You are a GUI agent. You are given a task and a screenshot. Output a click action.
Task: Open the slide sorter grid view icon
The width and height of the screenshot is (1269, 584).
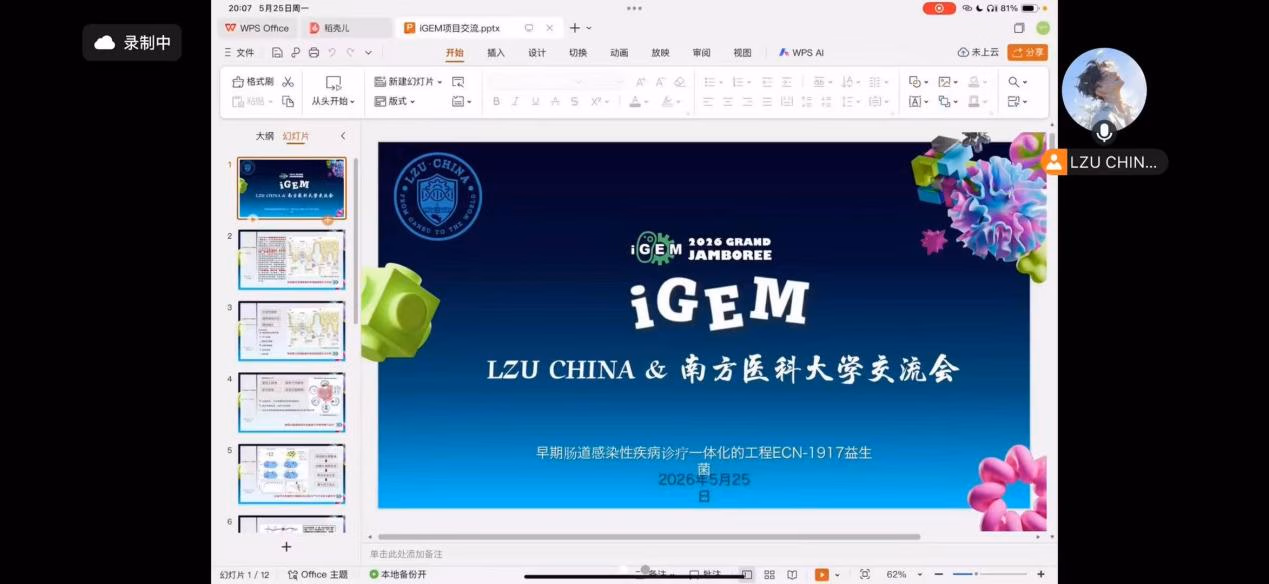(x=769, y=575)
